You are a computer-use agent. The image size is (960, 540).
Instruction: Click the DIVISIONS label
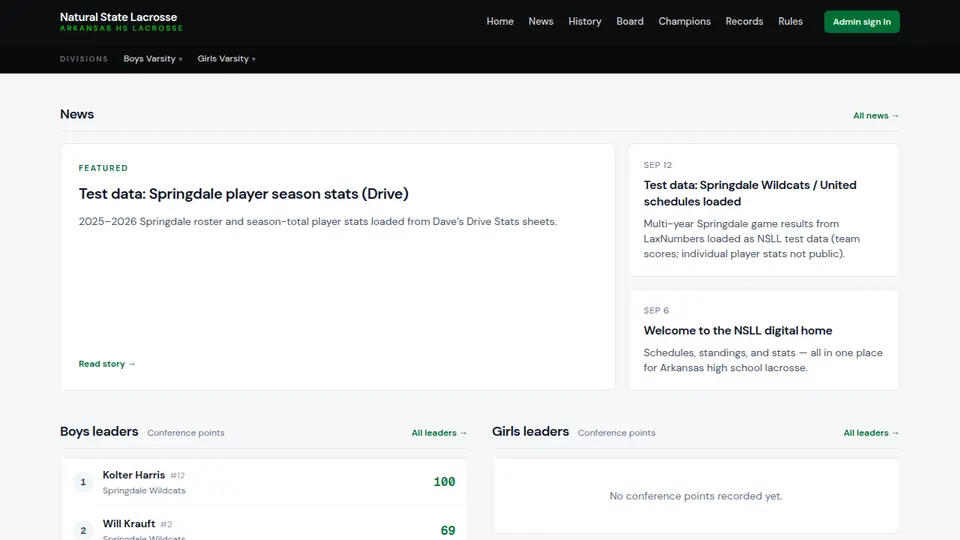click(84, 59)
